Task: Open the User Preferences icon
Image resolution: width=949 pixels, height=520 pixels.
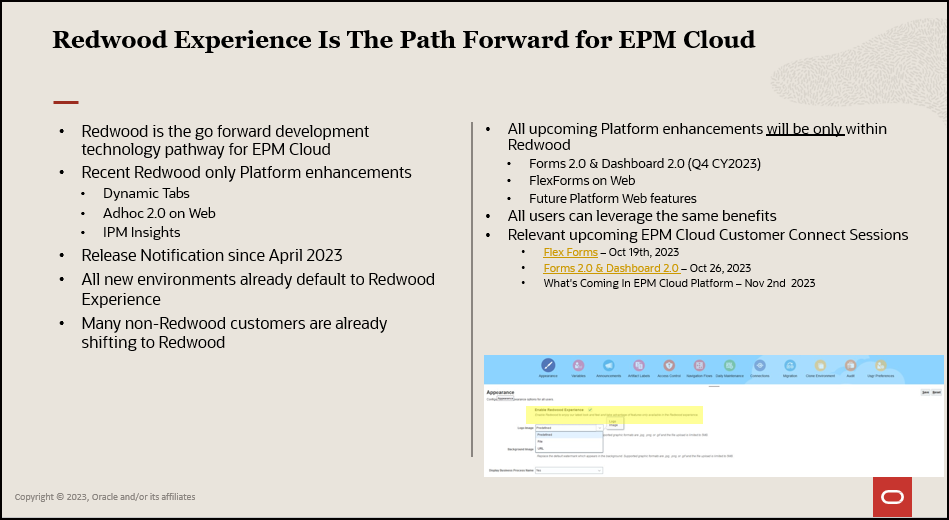Action: pyautogui.click(x=881, y=365)
